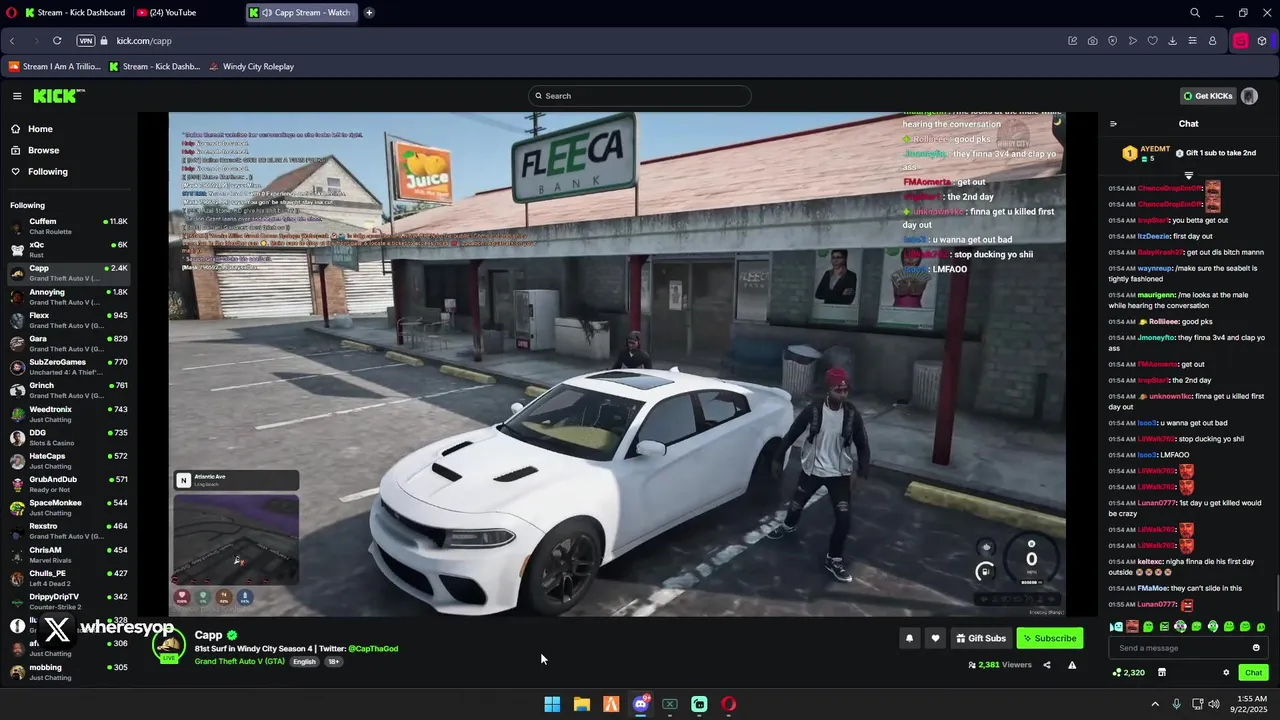Switch to Stream - Kick Dashboard tab

[x=75, y=13]
